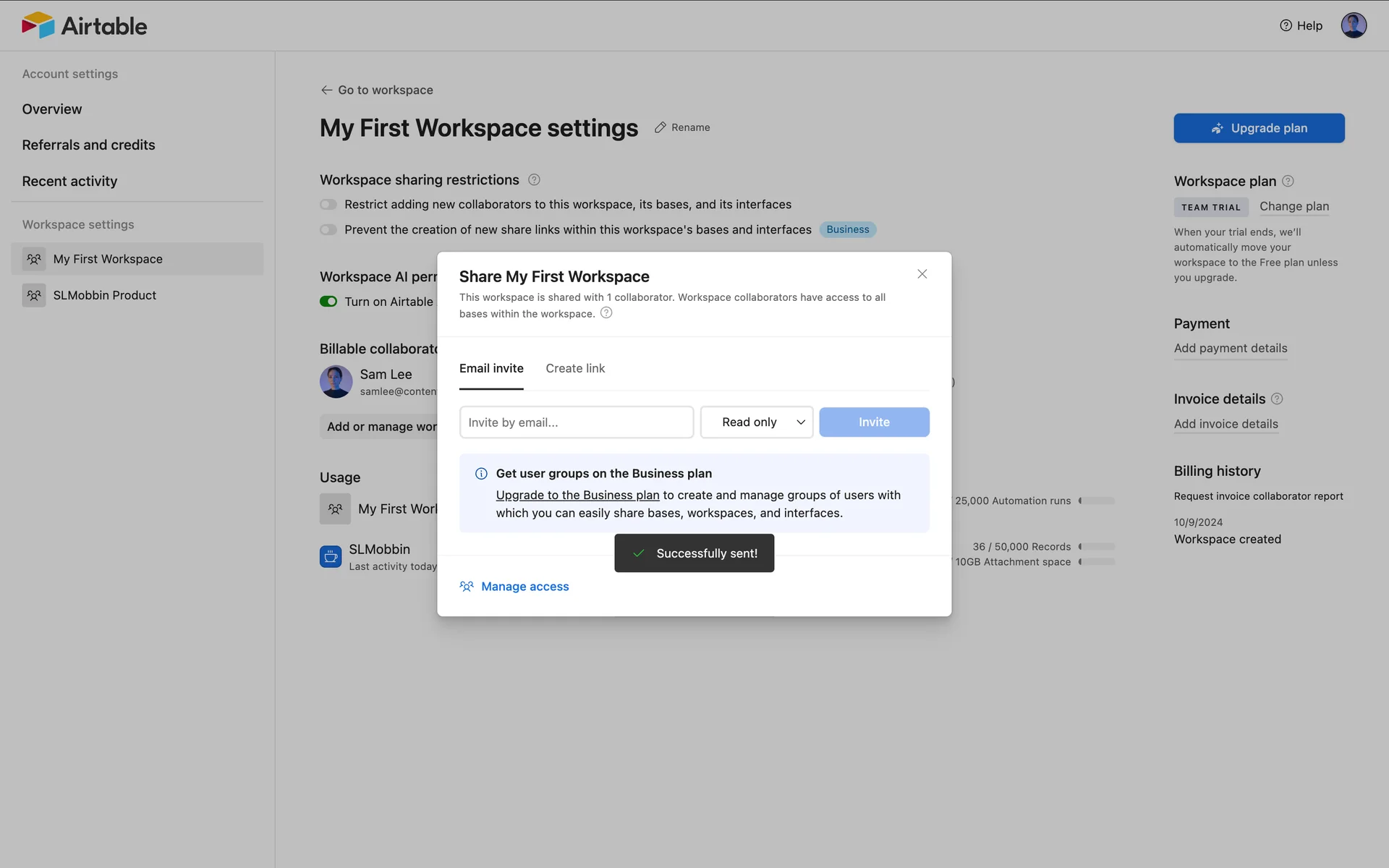Click the user profile avatar
This screenshot has width=1389, height=868.
click(x=1353, y=25)
